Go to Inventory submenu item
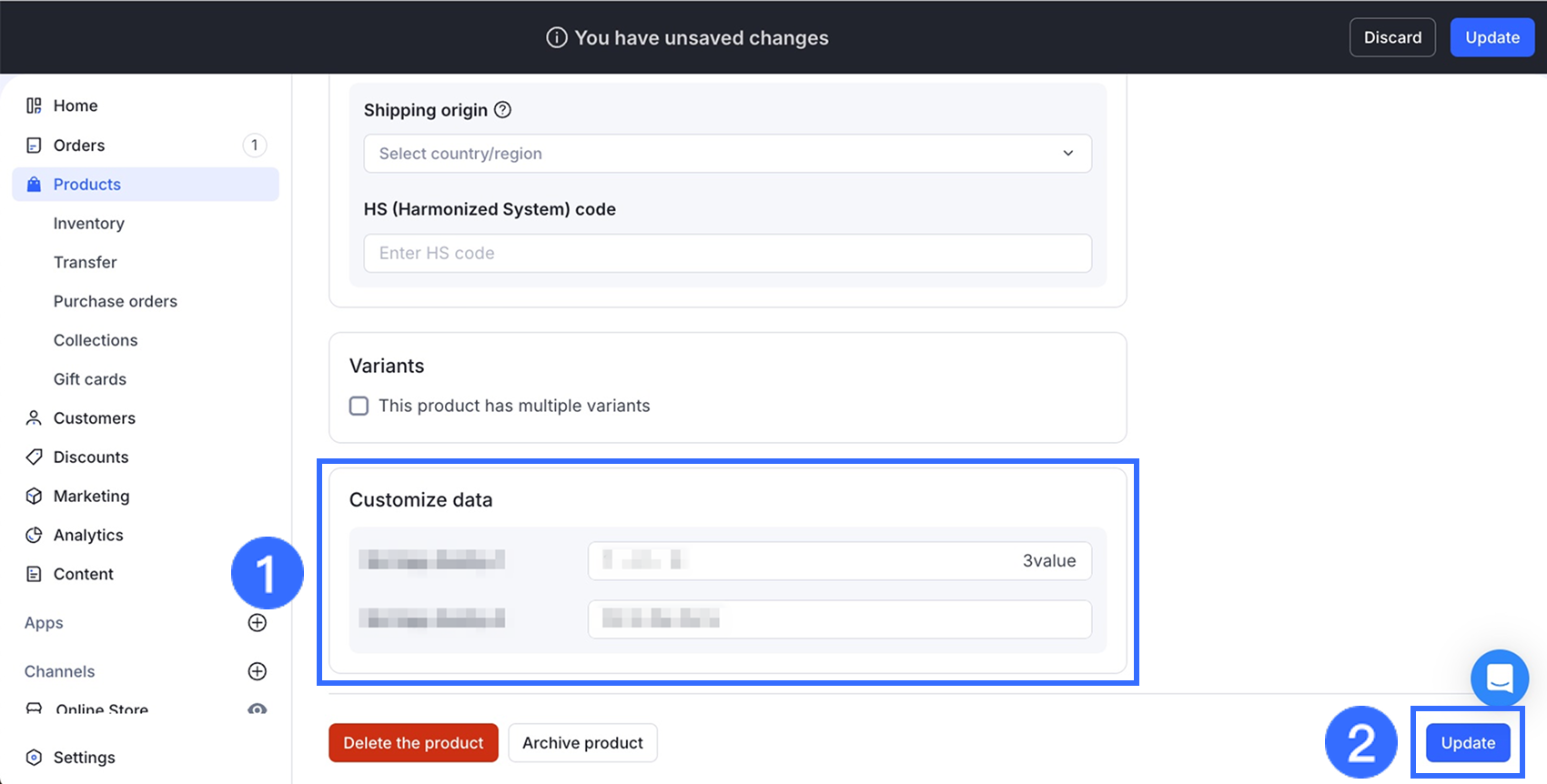 click(88, 223)
